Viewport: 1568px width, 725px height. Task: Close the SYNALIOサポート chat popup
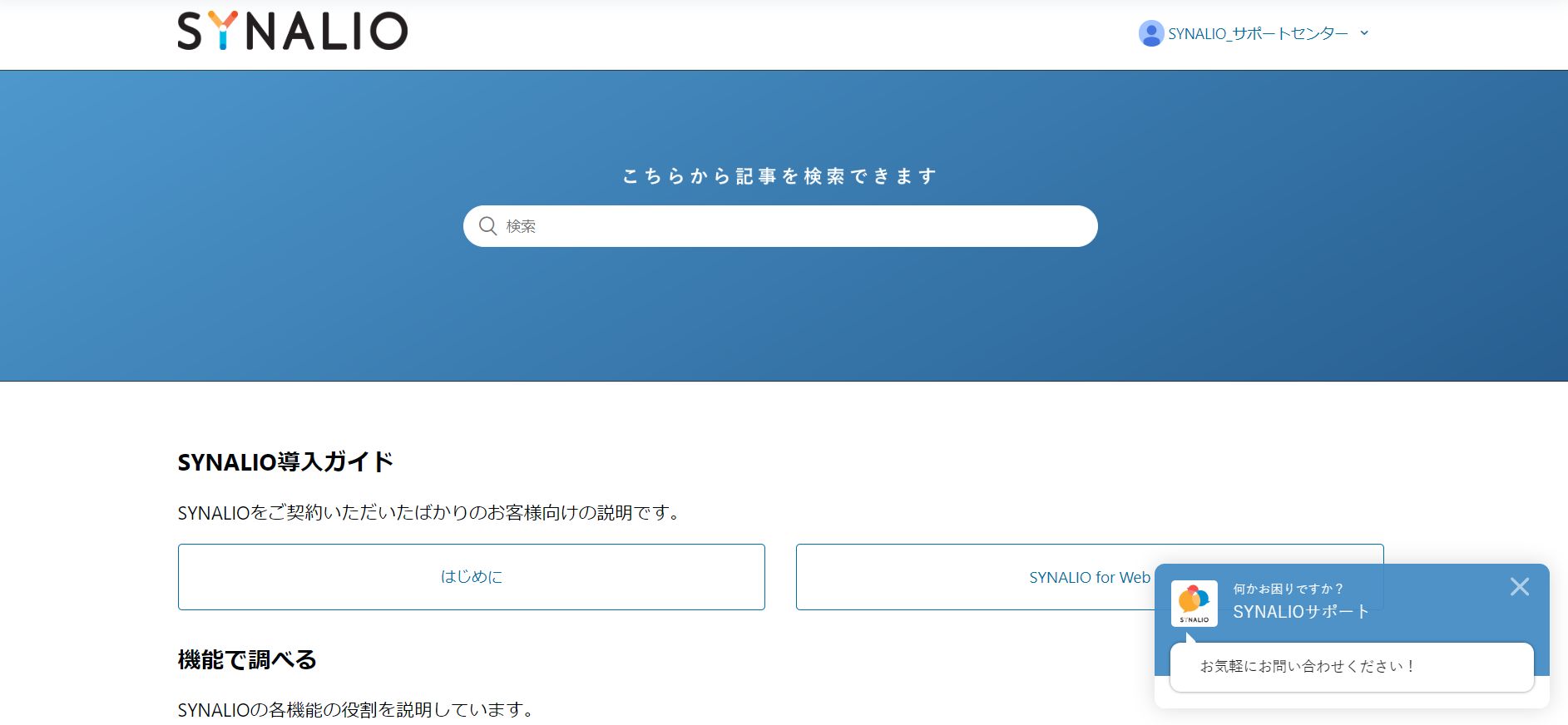(x=1520, y=587)
